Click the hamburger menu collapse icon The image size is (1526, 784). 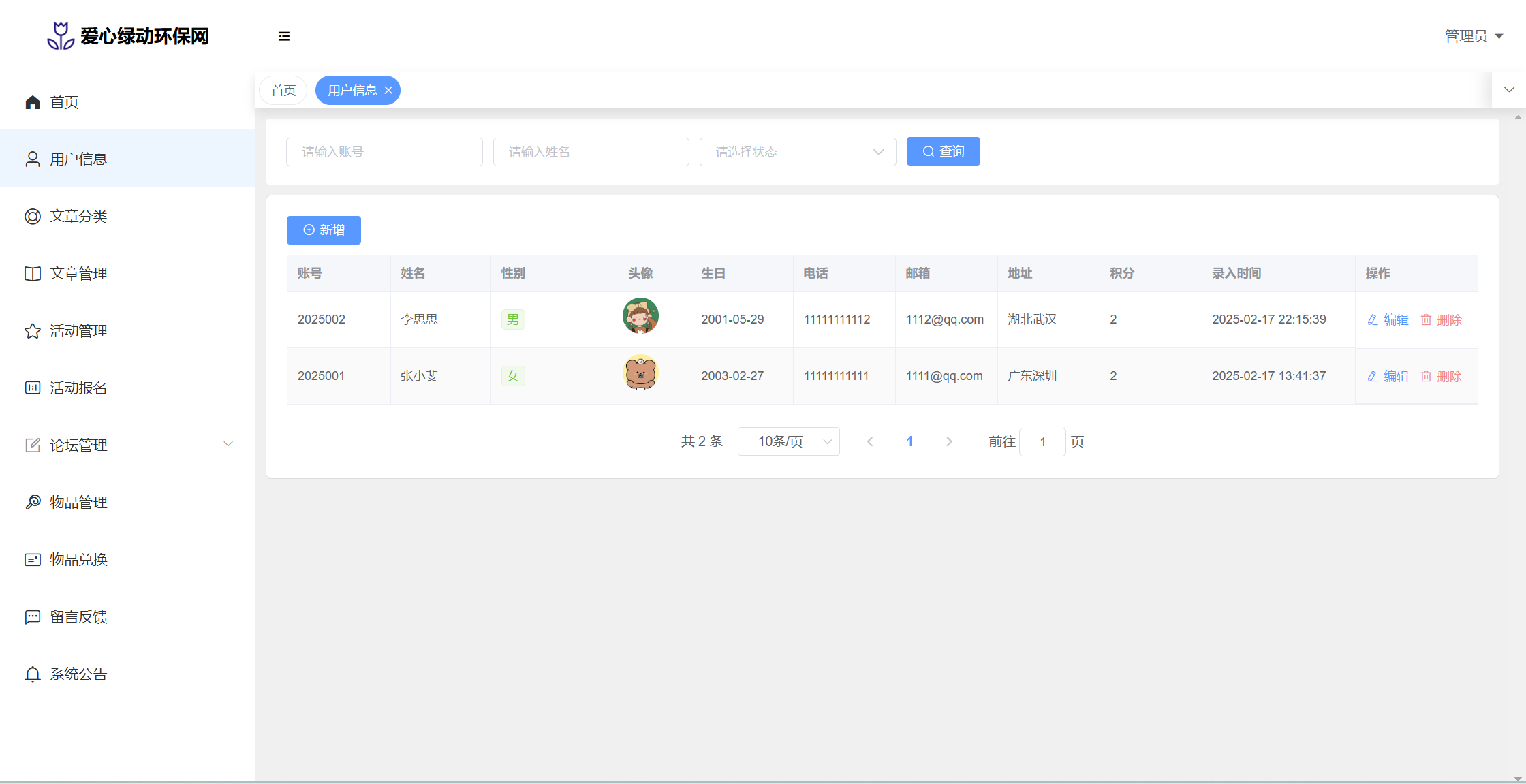tap(284, 36)
